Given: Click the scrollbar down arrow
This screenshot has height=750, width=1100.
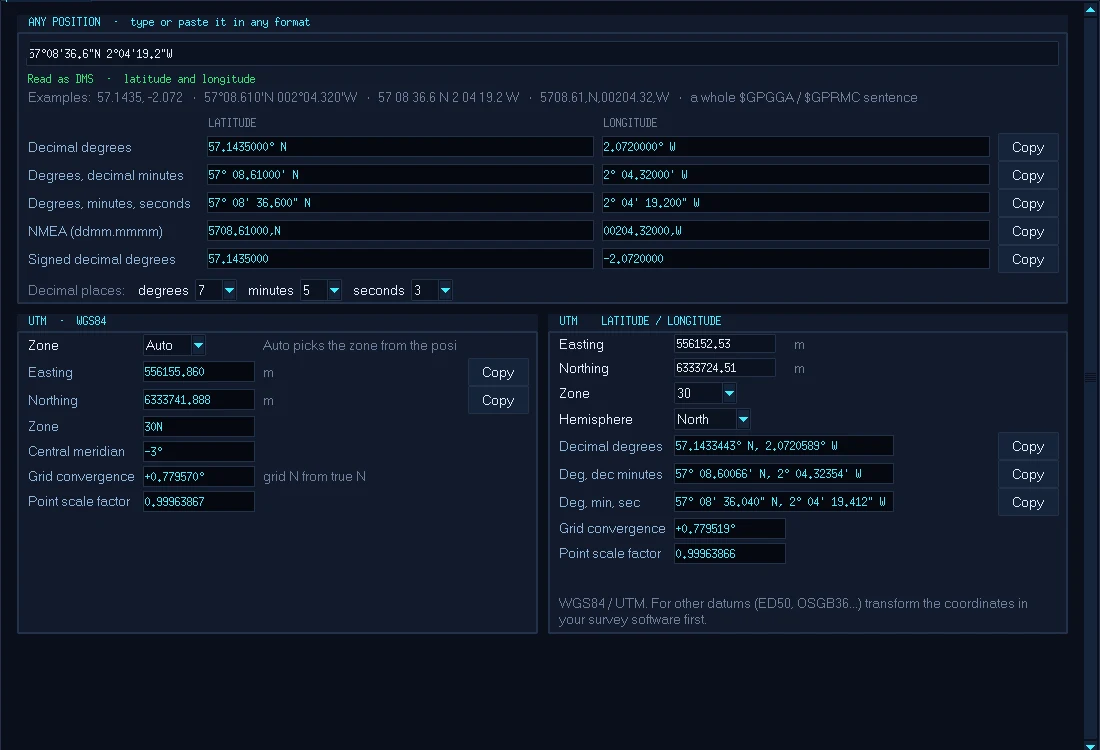Looking at the screenshot, I should pyautogui.click(x=1090, y=745).
